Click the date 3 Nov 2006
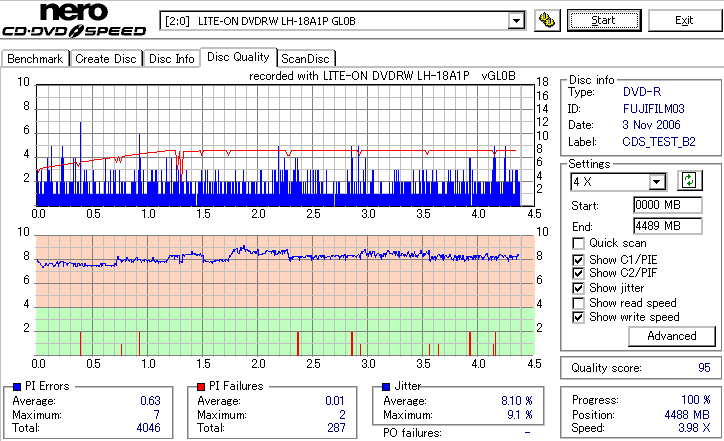 pos(651,125)
